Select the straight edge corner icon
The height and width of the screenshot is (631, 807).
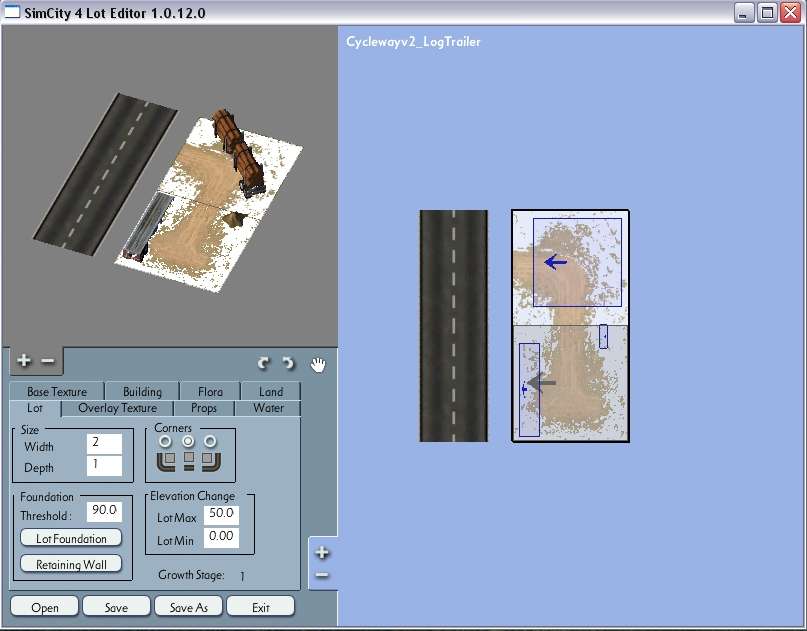189,461
